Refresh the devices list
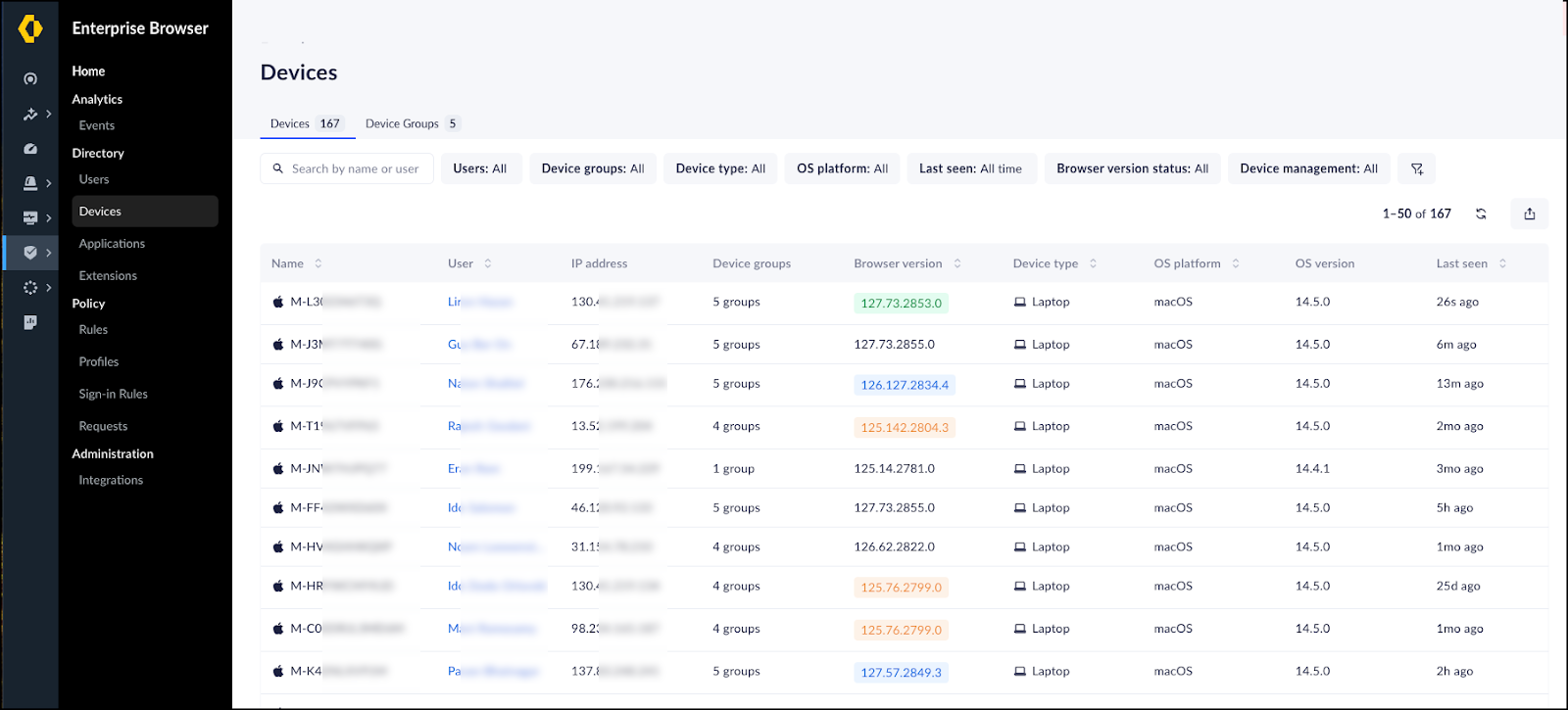This screenshot has width=1568, height=710. [x=1481, y=213]
